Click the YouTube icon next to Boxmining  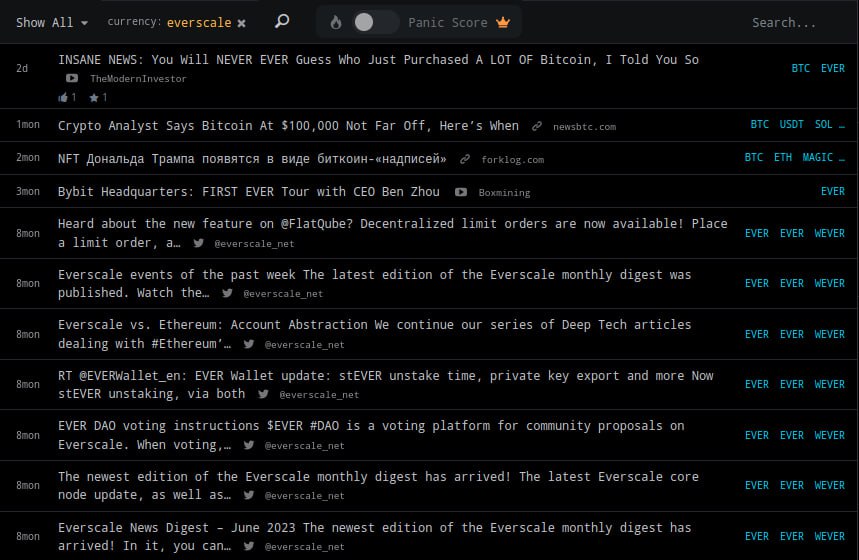coord(461,192)
